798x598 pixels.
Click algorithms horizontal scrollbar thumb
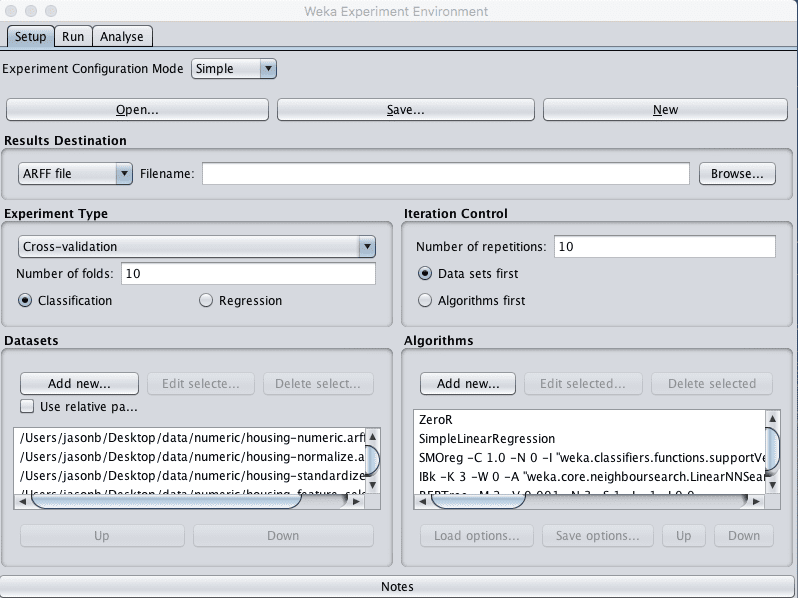(478, 501)
